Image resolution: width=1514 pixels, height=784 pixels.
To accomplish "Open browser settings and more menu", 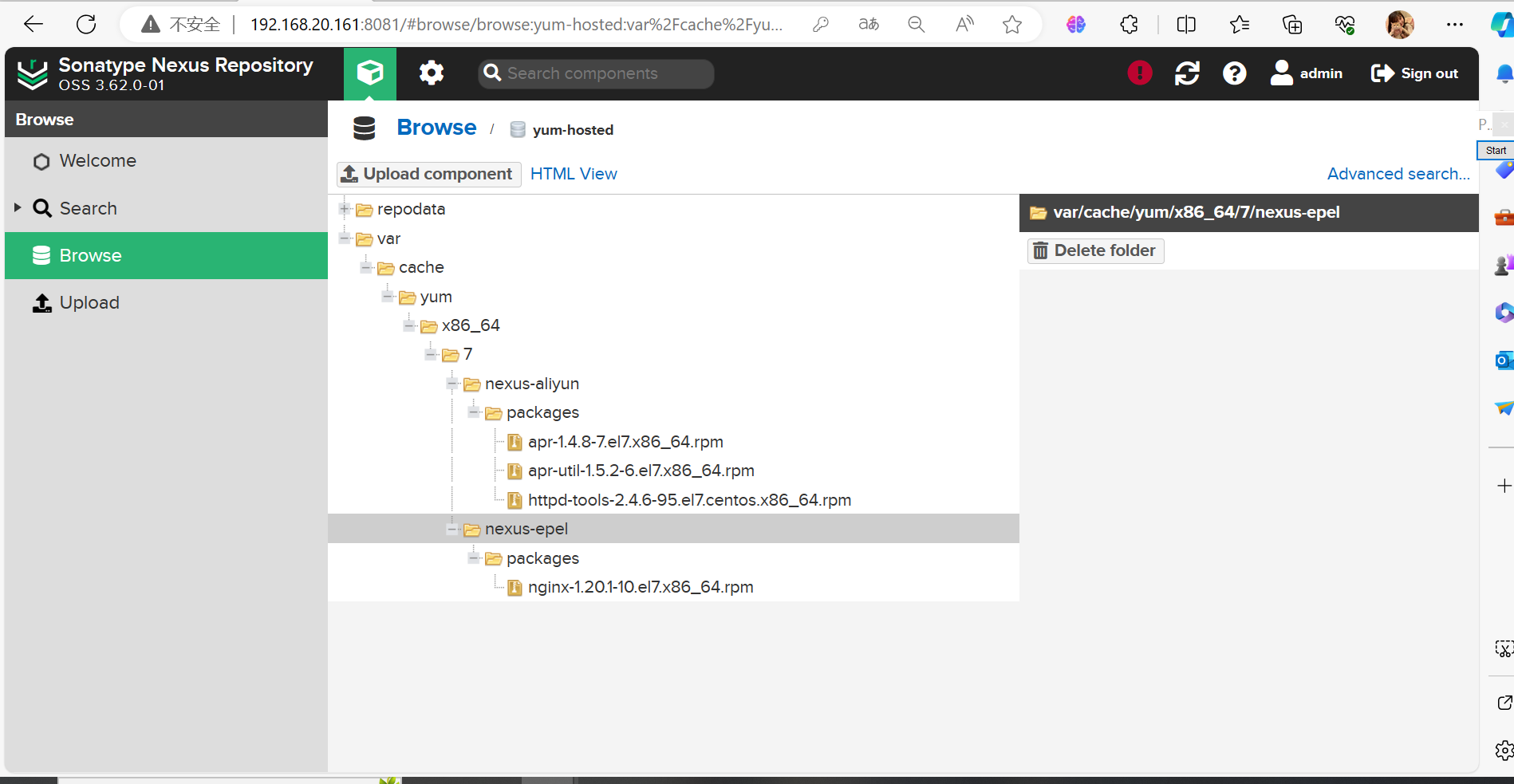I will (x=1454, y=25).
